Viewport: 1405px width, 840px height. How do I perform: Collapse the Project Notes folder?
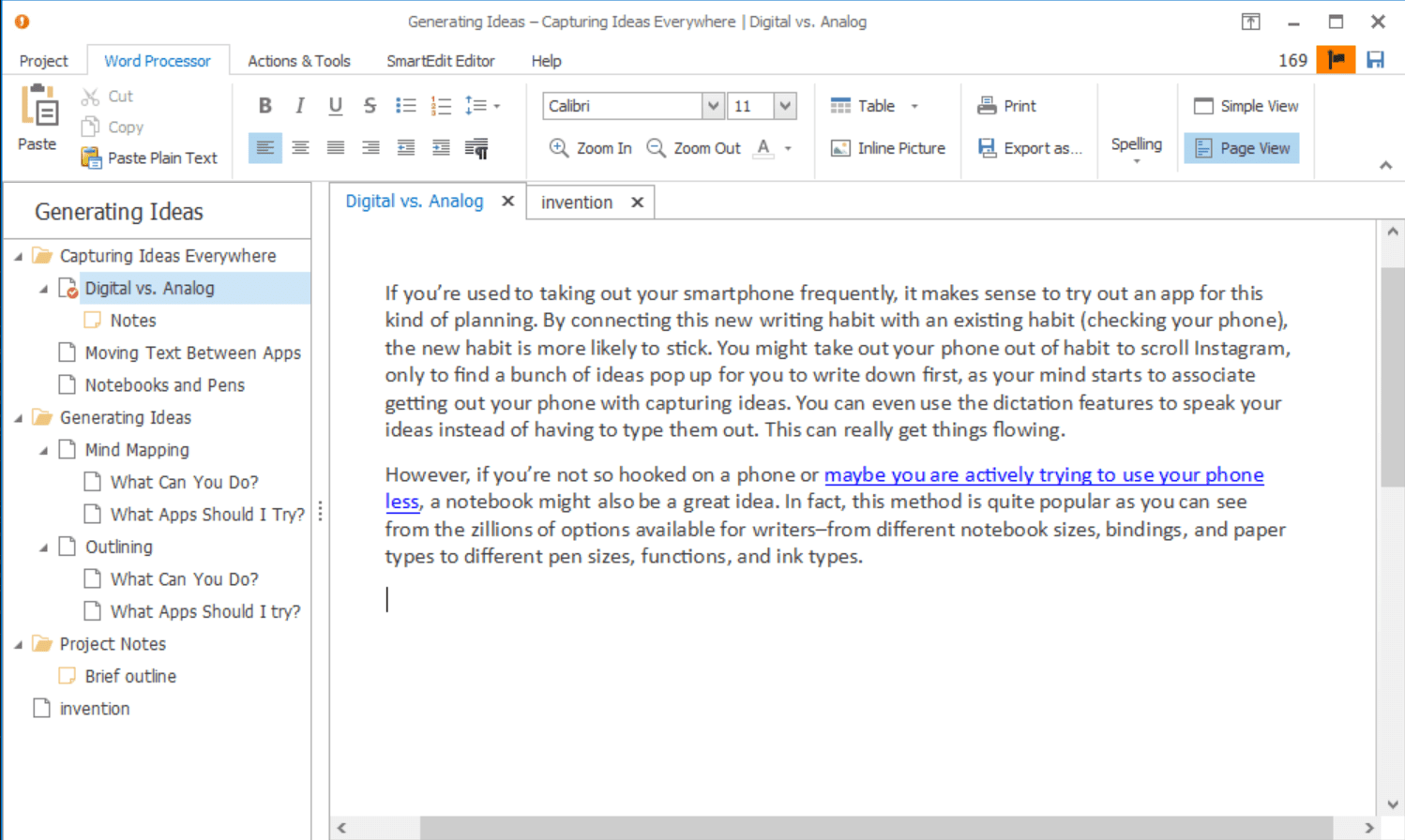18,645
